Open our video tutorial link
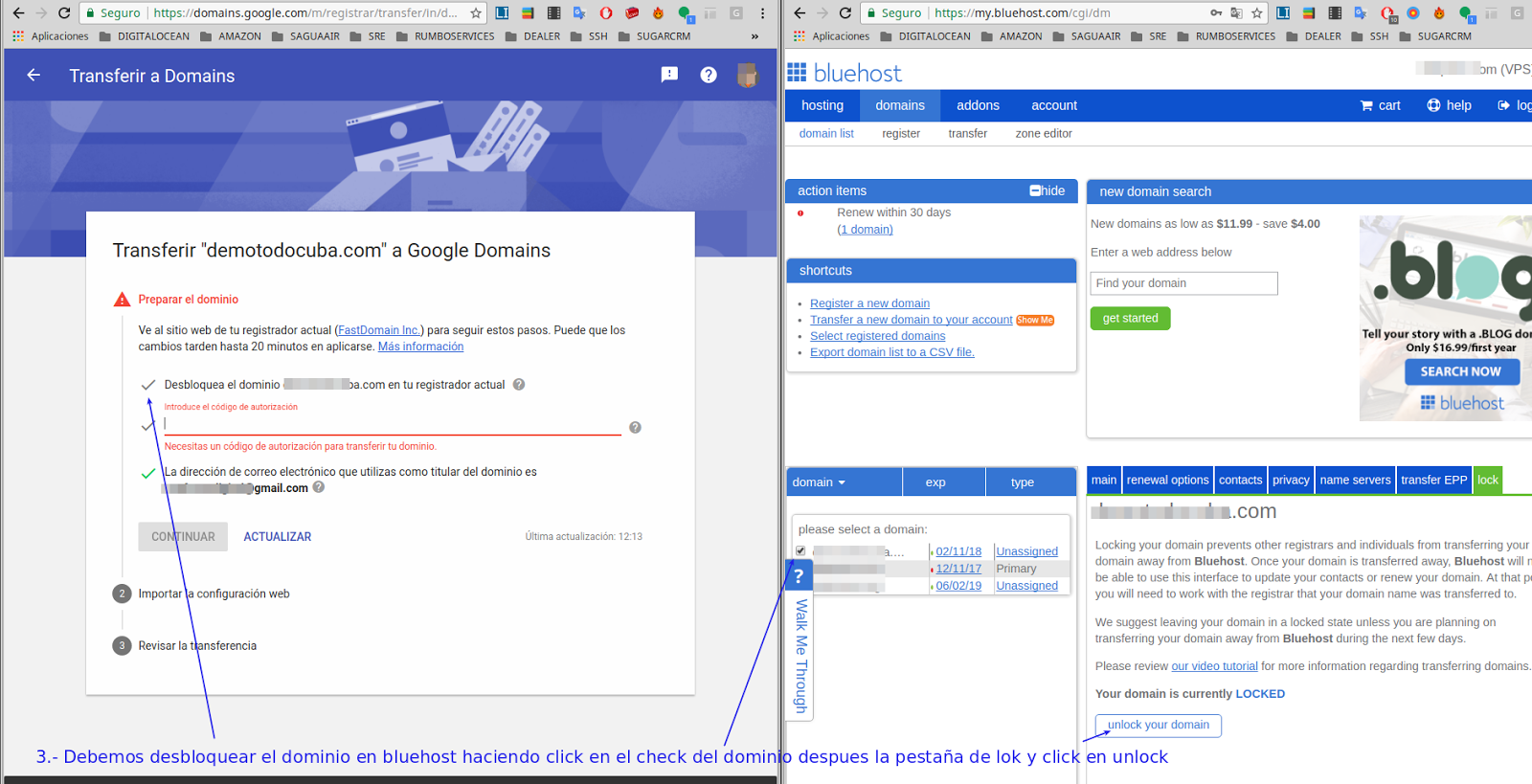The height and width of the screenshot is (784, 1532). click(1214, 666)
